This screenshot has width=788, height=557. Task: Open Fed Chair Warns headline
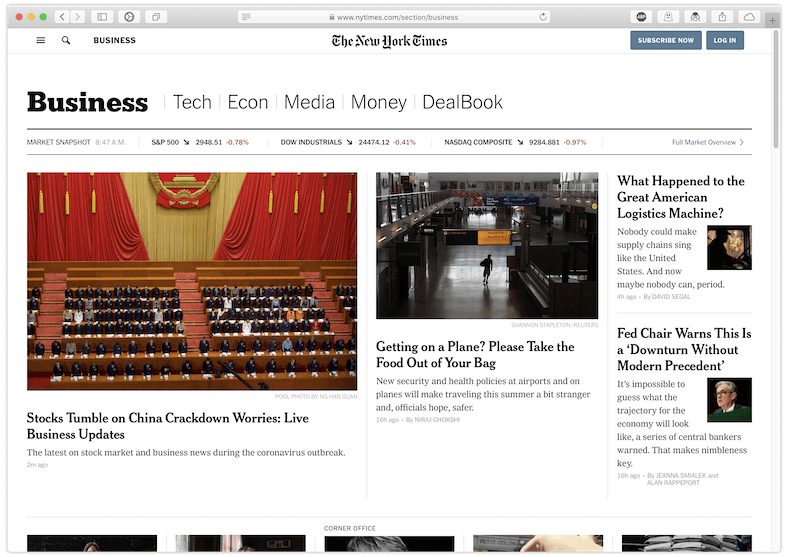pyautogui.click(x=684, y=349)
